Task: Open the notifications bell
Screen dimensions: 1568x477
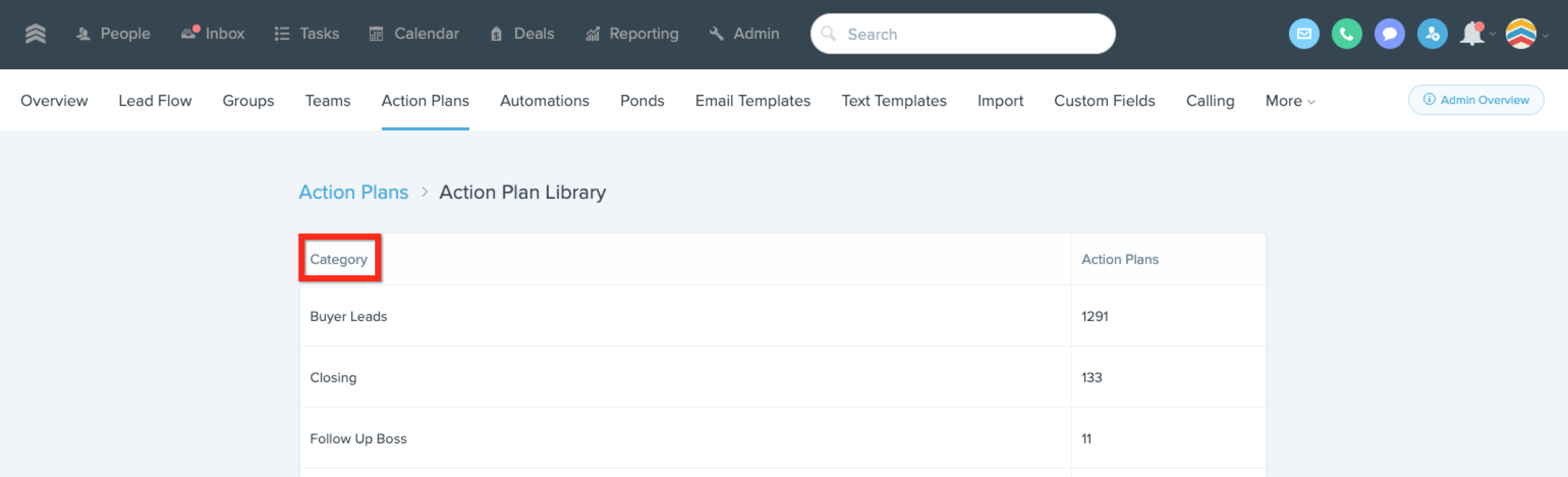Action: pyautogui.click(x=1473, y=34)
